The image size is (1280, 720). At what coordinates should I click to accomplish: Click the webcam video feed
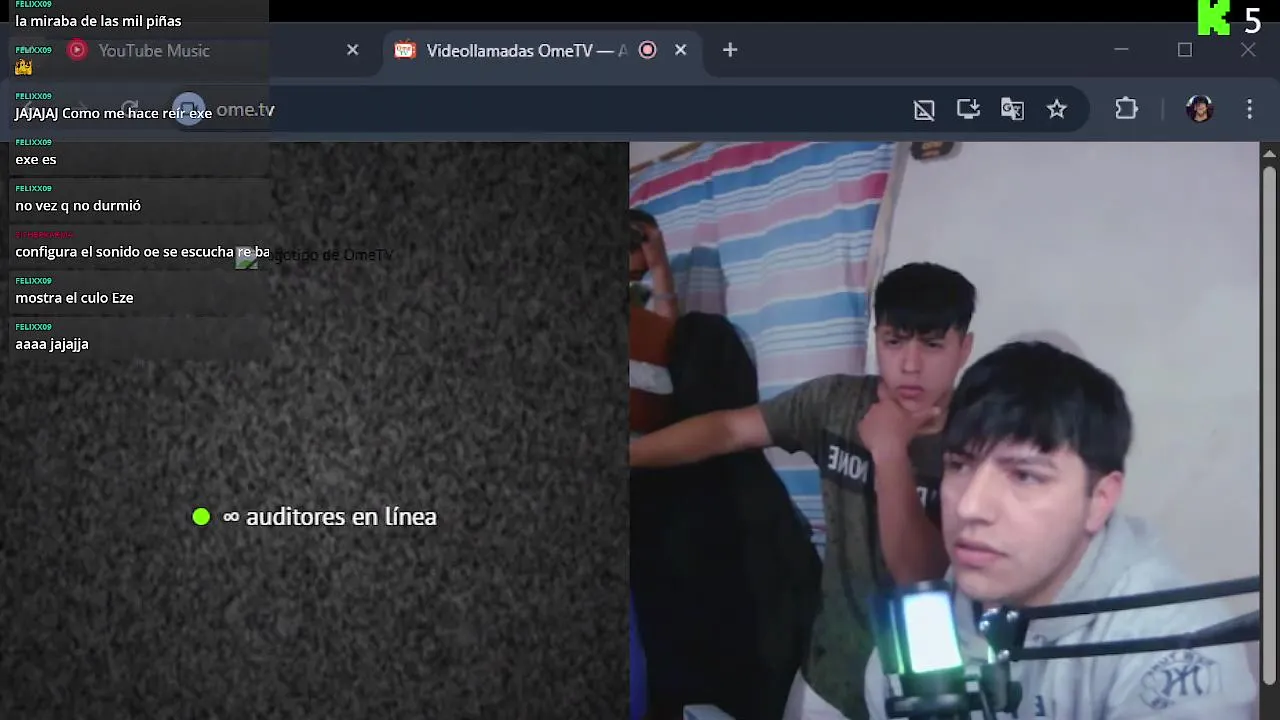click(x=944, y=431)
